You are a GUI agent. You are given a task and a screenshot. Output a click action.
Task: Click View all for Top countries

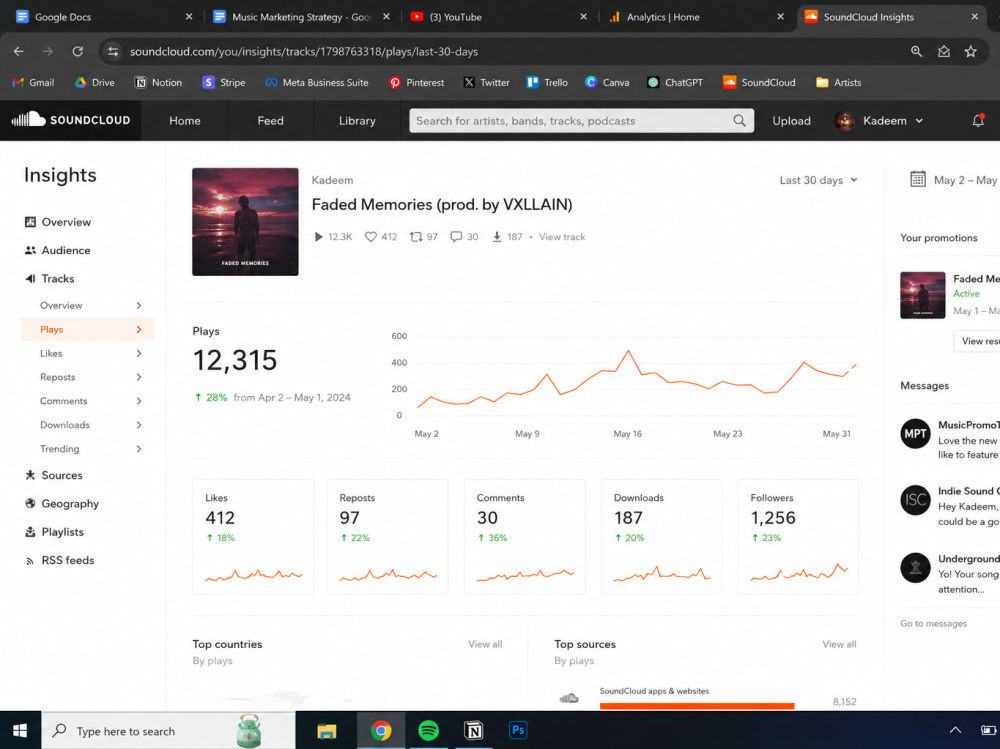click(x=485, y=644)
